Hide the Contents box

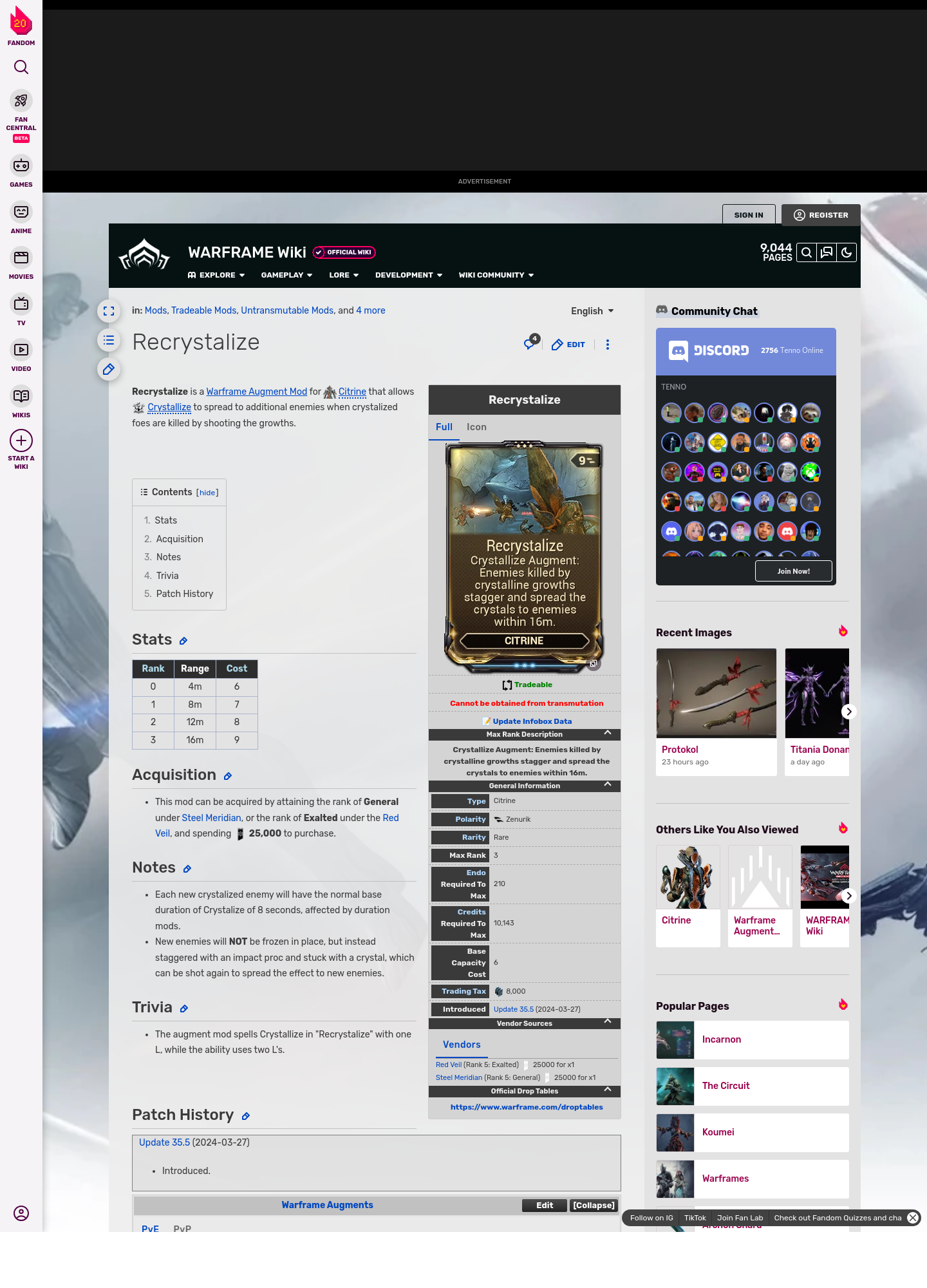click(x=207, y=493)
